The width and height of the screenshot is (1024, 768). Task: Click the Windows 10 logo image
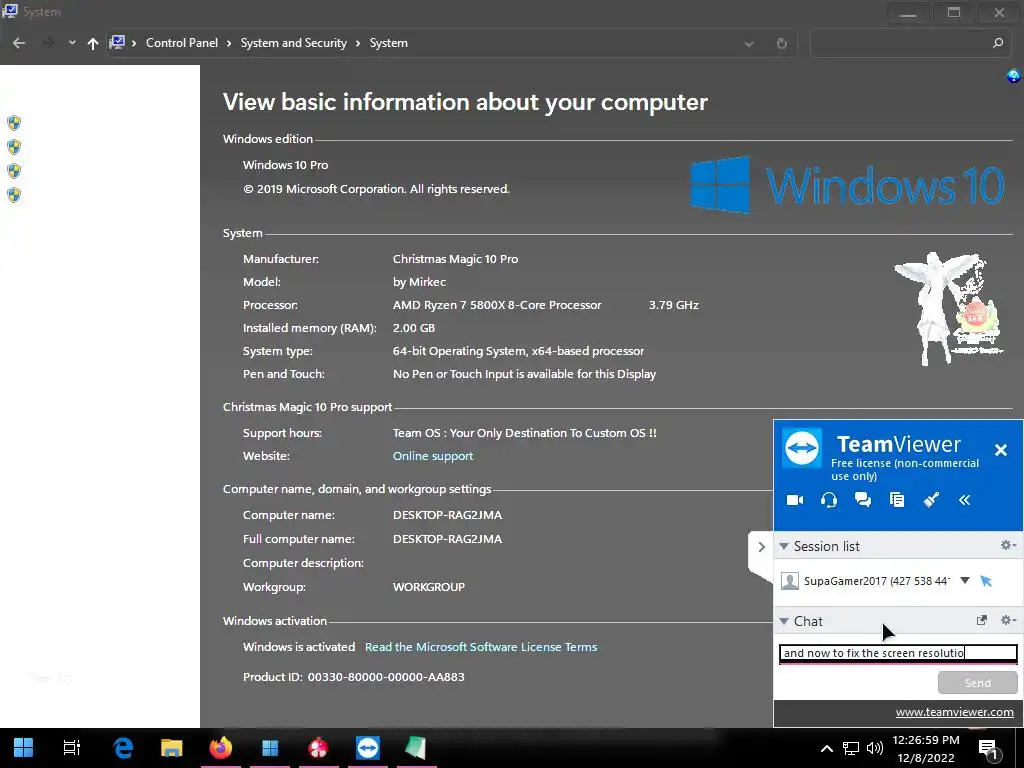pyautogui.click(x=847, y=185)
